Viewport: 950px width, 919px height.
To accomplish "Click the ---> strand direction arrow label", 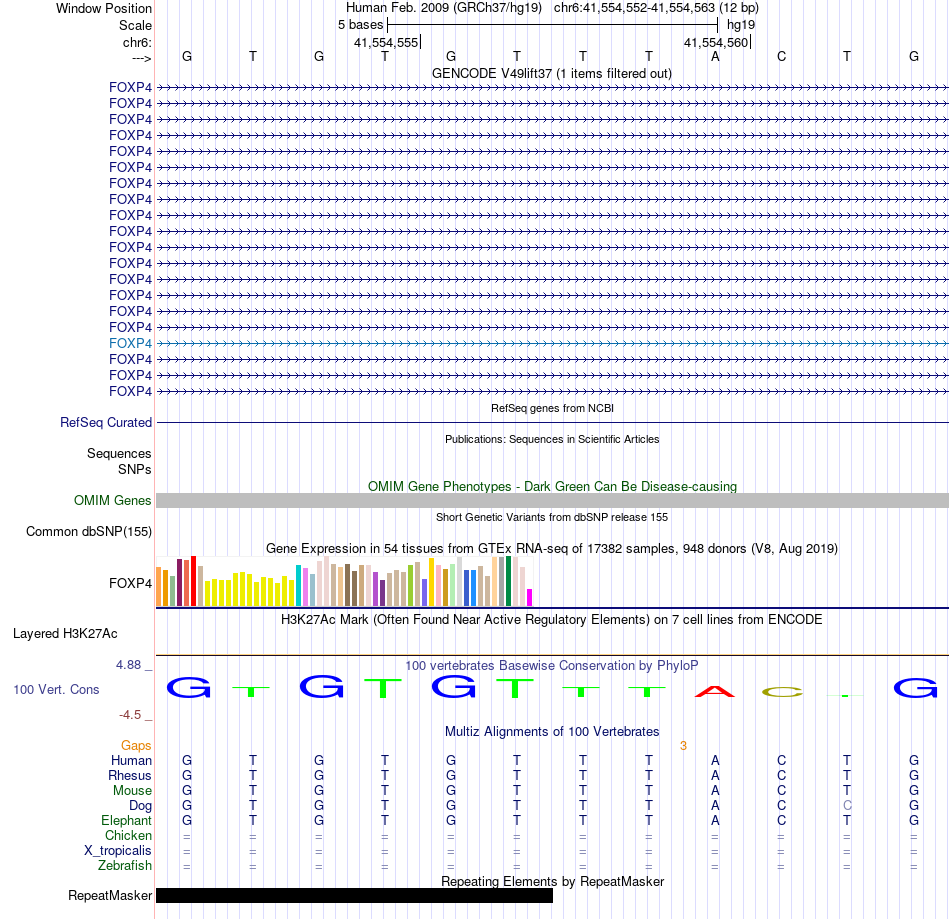I will (141, 58).
